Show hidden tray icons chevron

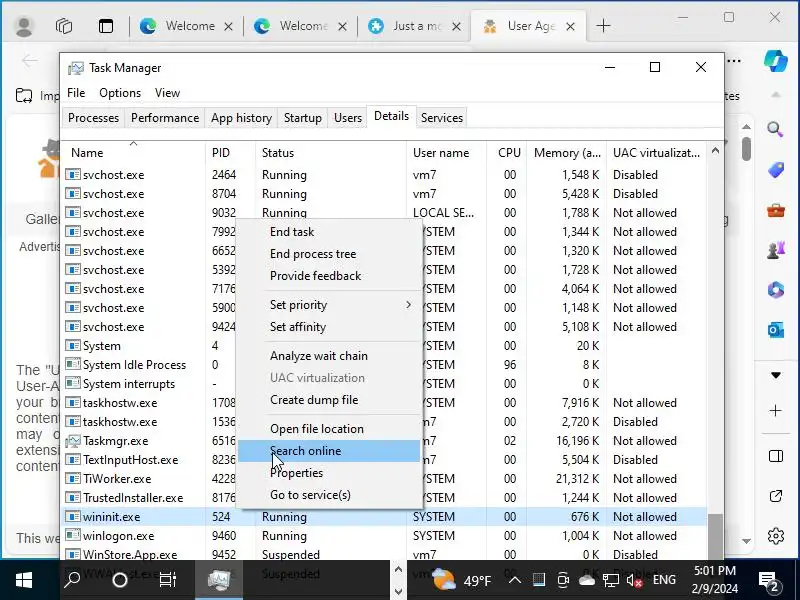coord(515,580)
